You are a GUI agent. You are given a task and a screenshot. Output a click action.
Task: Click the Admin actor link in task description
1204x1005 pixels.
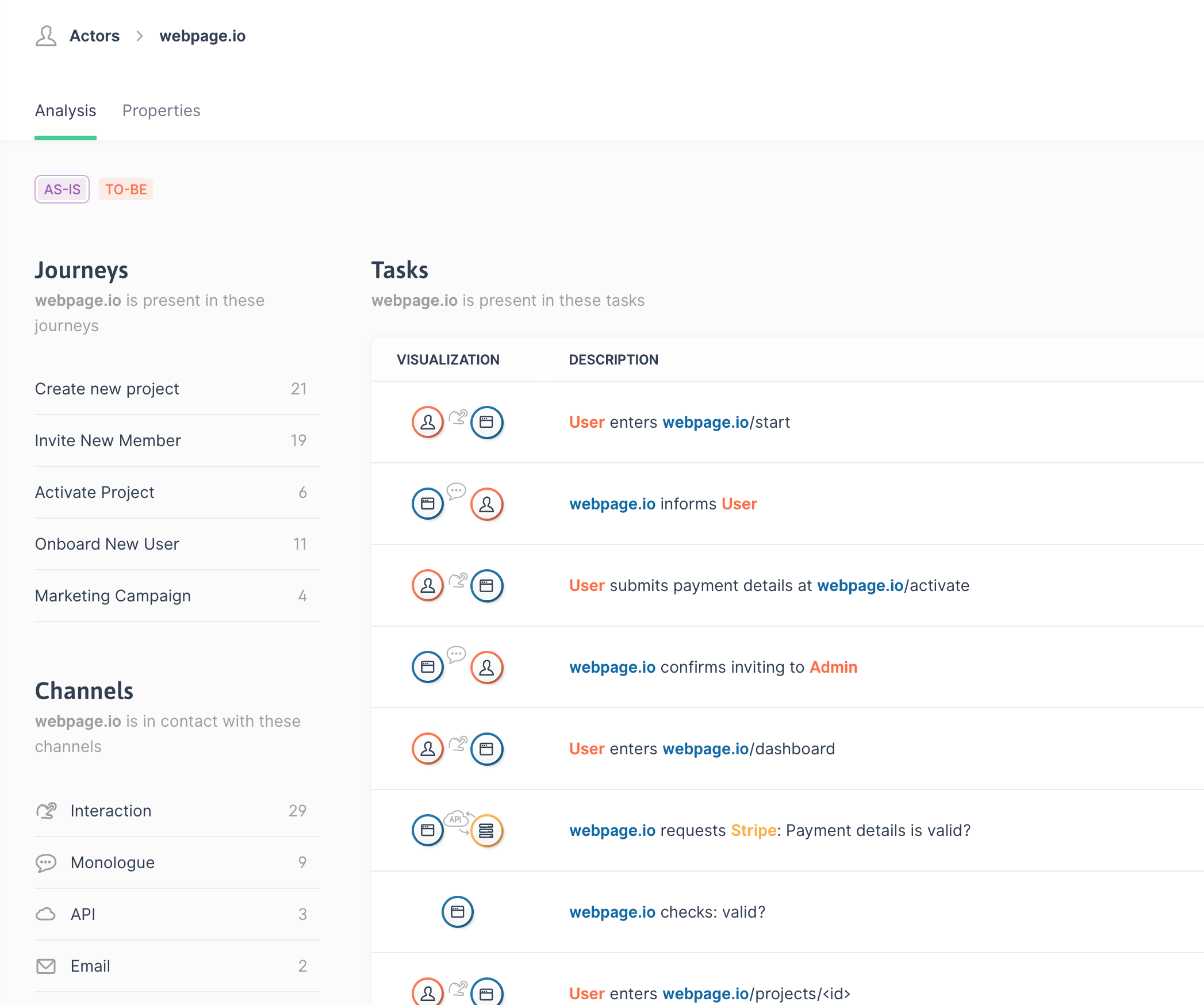833,667
